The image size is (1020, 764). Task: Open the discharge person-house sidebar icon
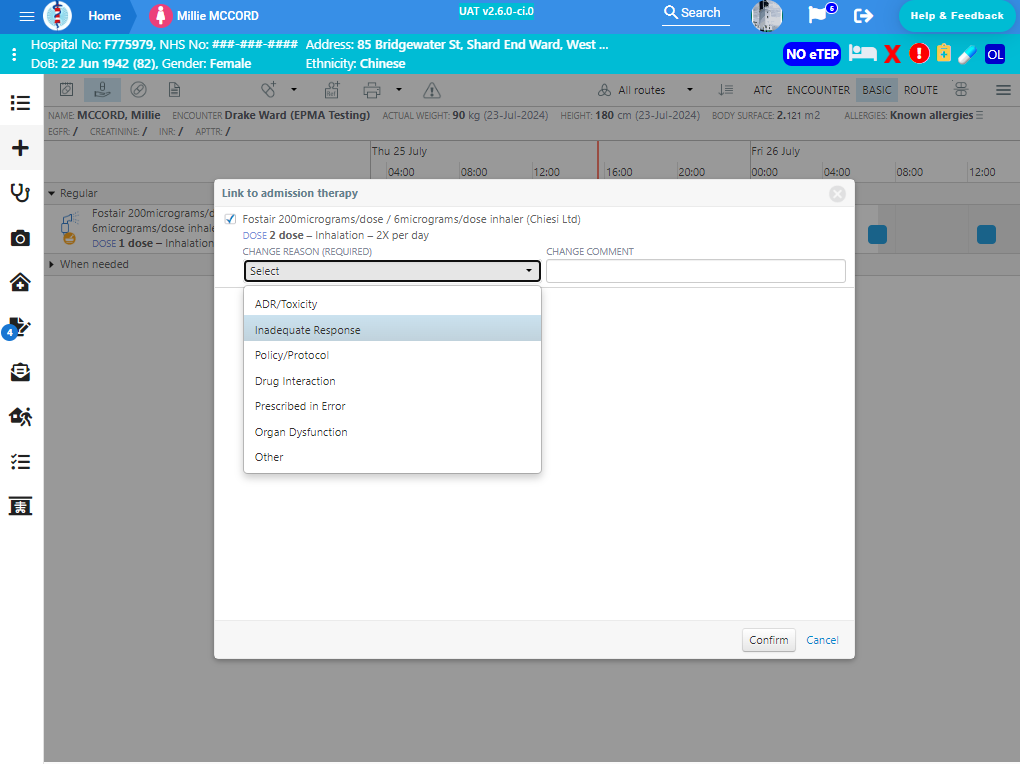[x=20, y=416]
